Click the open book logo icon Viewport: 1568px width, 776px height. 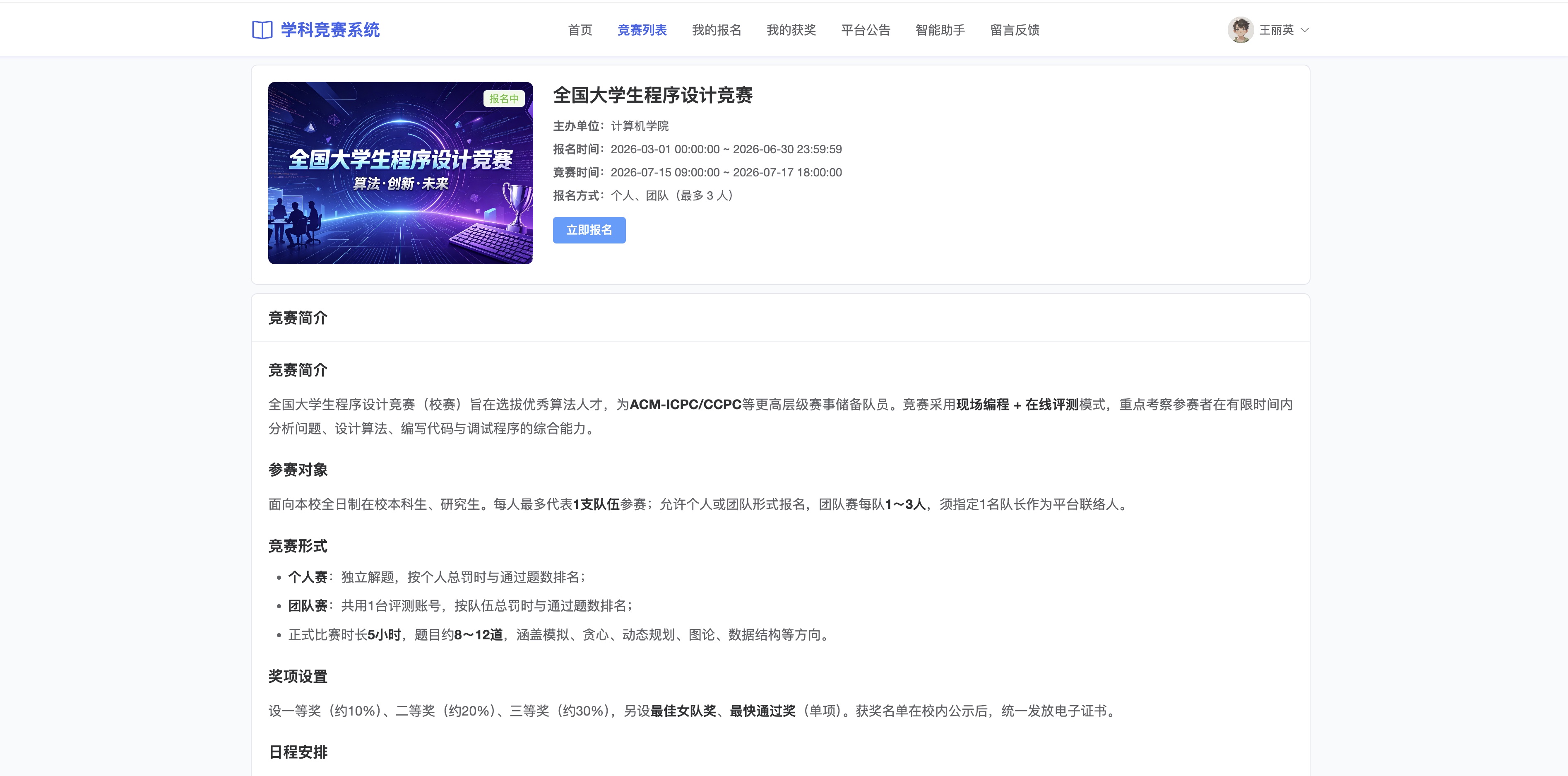[262, 30]
